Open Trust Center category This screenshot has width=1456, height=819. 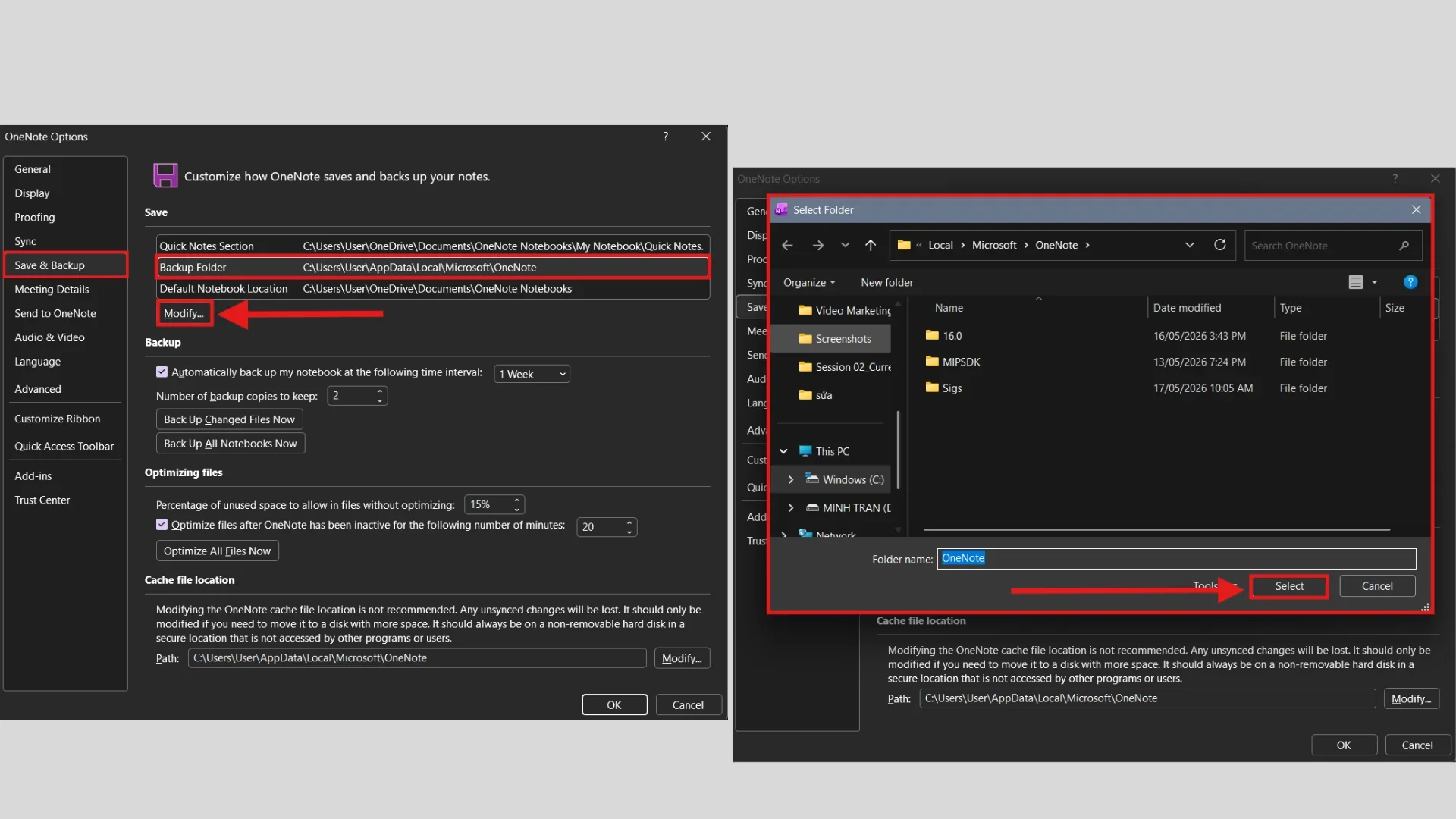(x=65, y=500)
